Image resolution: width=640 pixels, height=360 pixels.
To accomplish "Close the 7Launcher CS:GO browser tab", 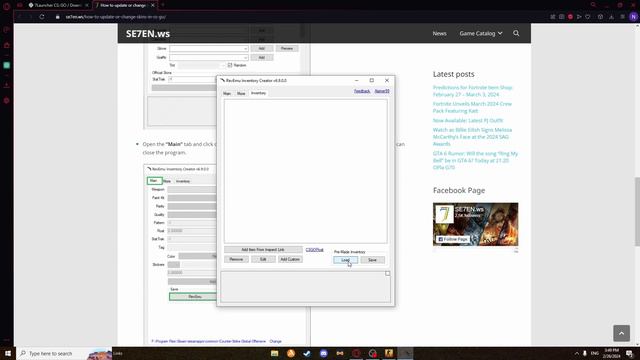I will [87, 5].
